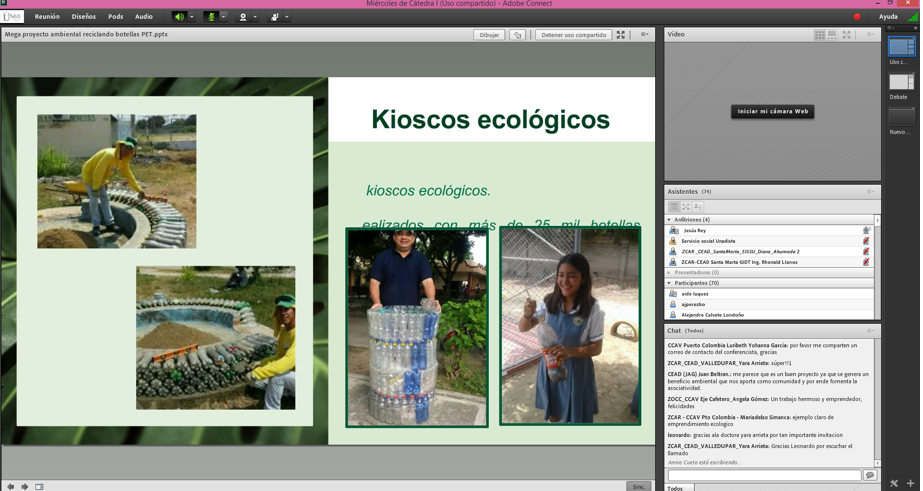
Task: Click the green connection status bars
Action: [912, 16]
